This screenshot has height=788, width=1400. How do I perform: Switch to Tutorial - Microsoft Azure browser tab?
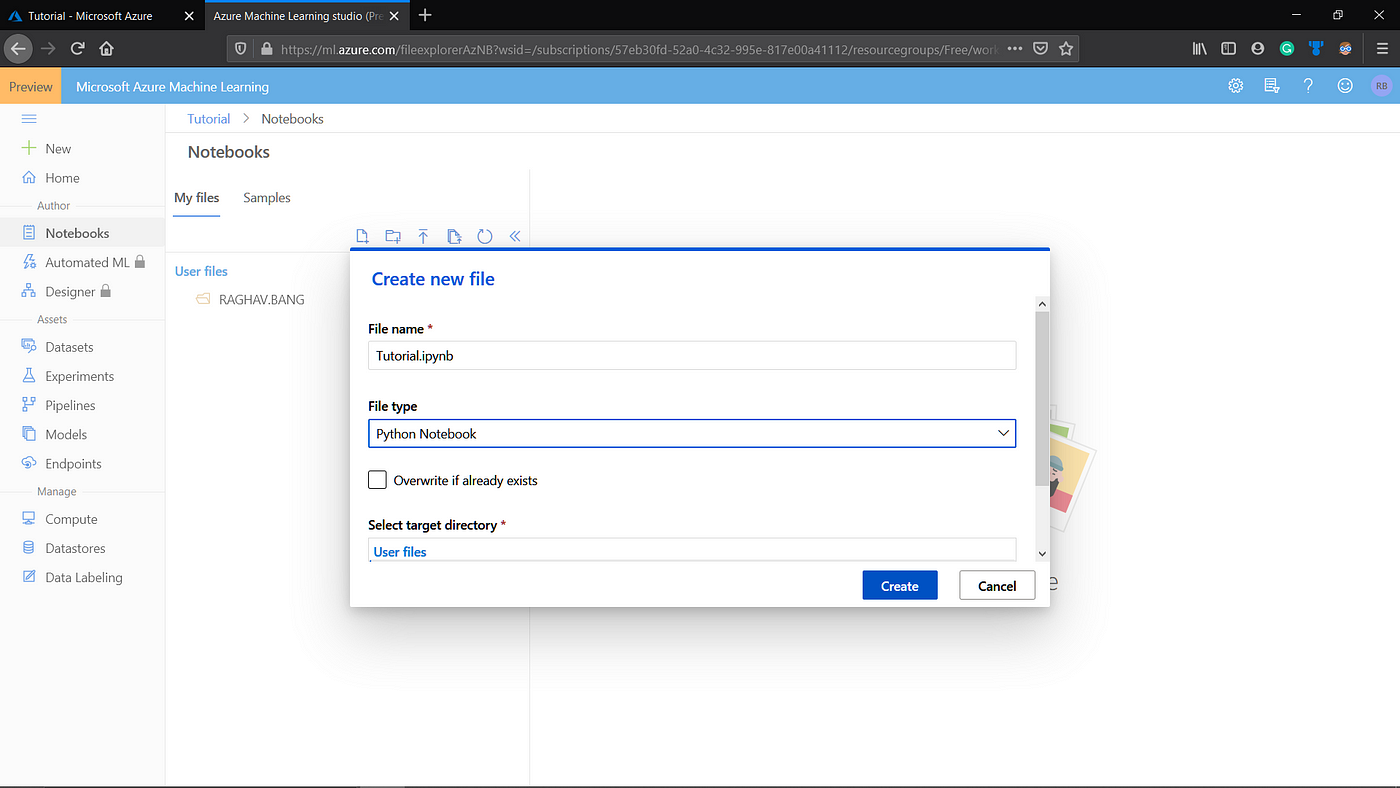90,16
